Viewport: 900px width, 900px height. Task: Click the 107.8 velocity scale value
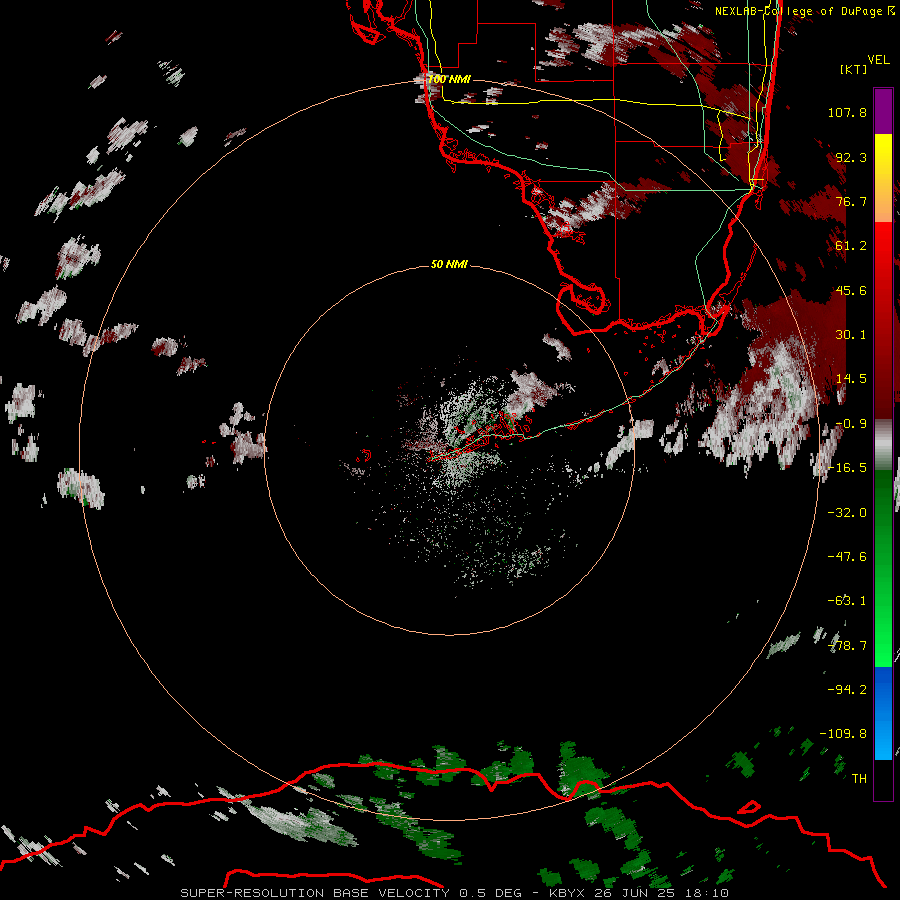(847, 112)
